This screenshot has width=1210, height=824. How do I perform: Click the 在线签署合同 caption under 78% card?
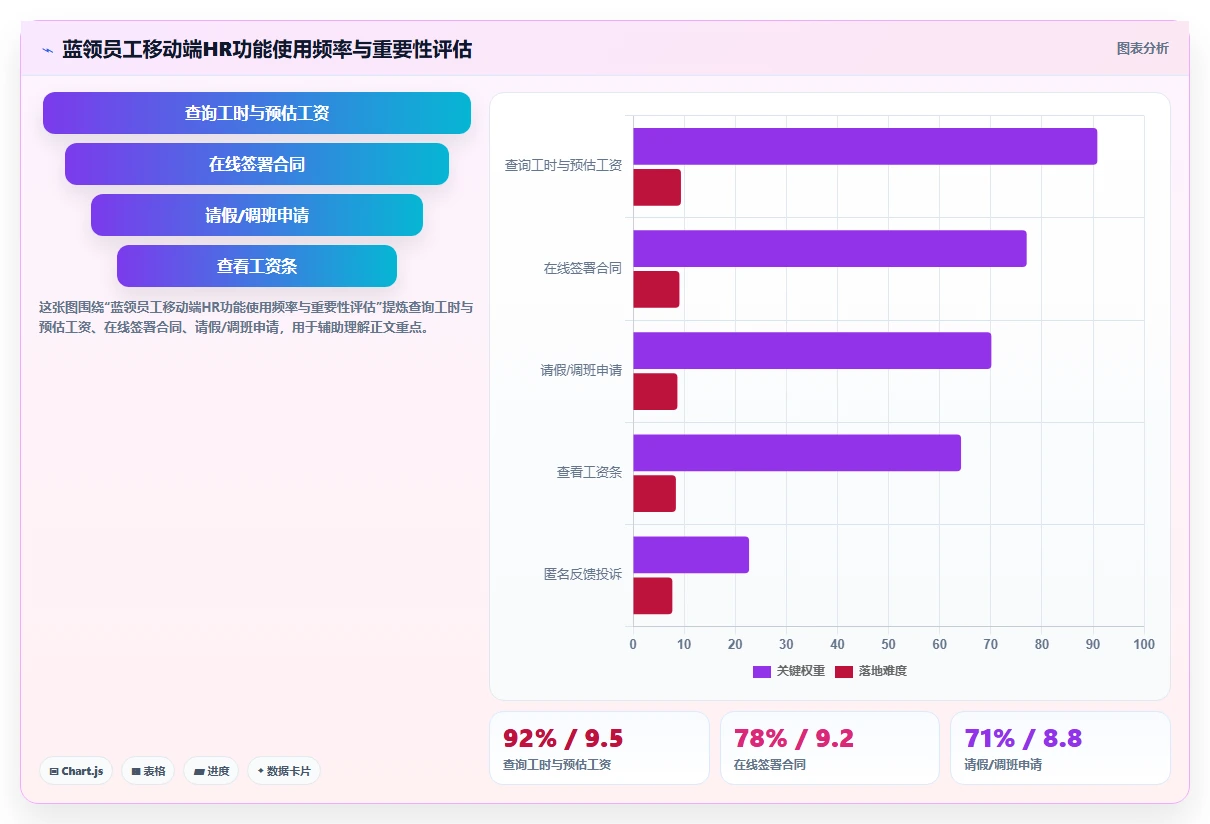pos(770,765)
